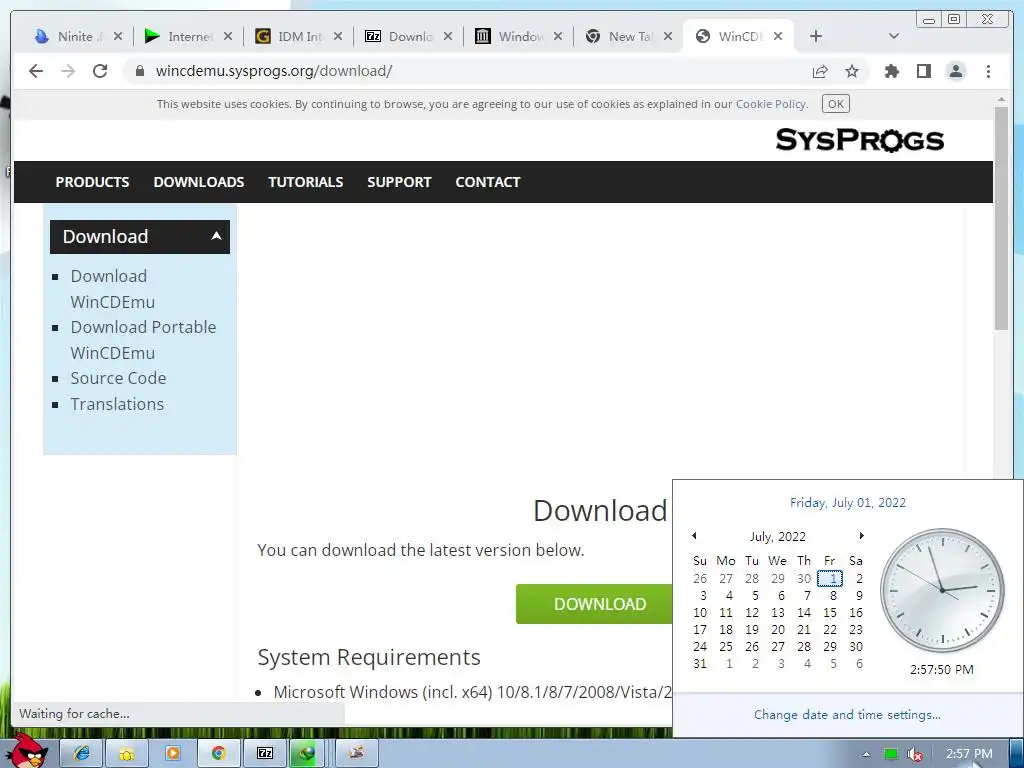Open the PRODUCTS menu
This screenshot has height=768, width=1024.
pos(92,182)
